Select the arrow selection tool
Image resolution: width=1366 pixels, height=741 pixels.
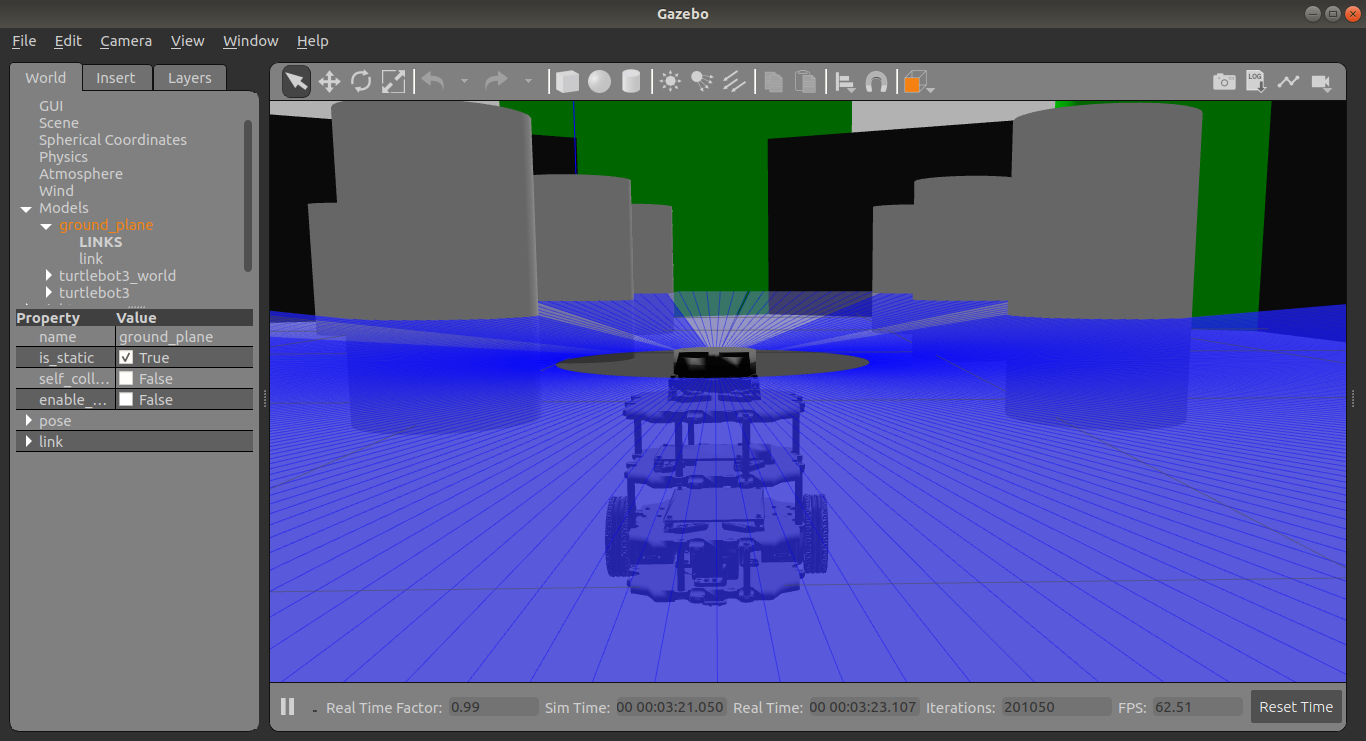pyautogui.click(x=295, y=81)
